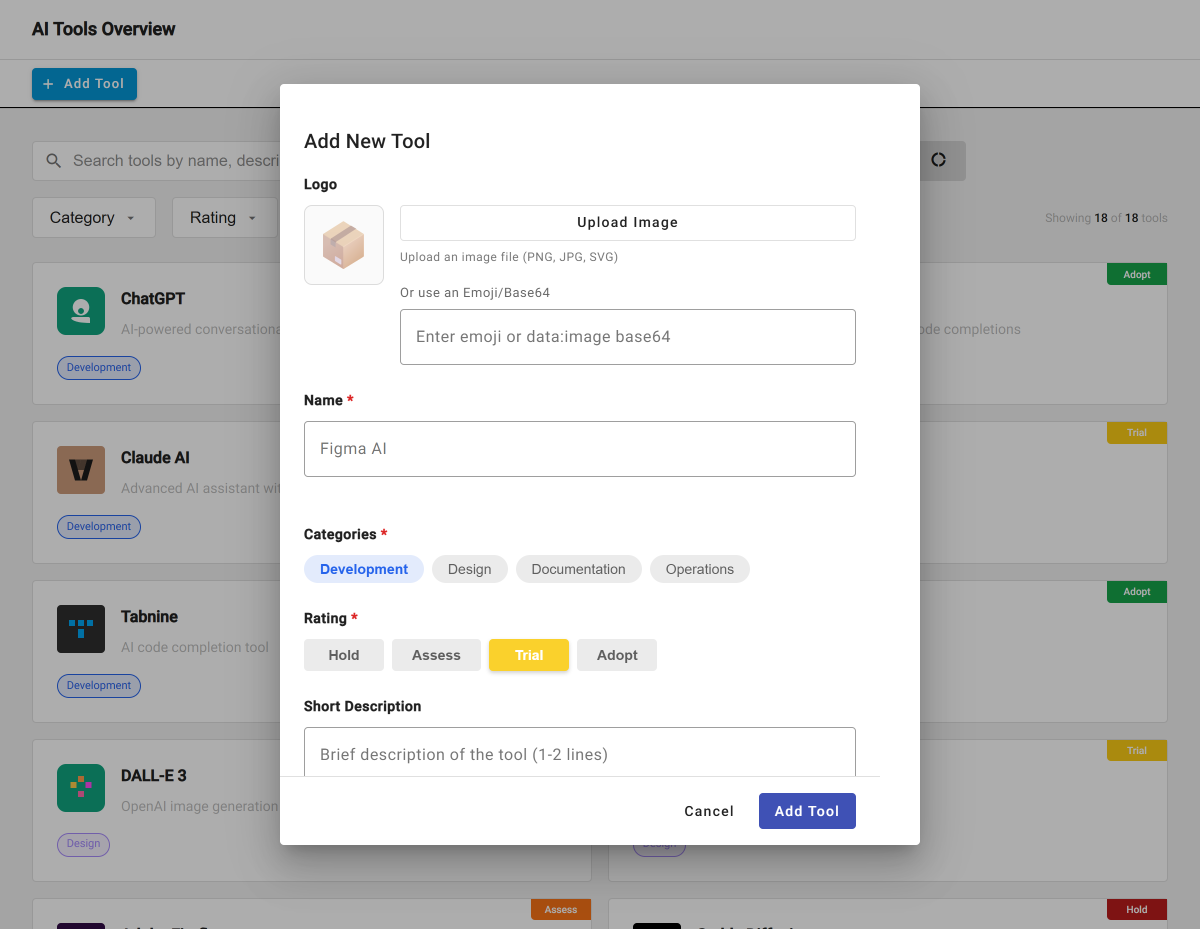The image size is (1200, 929).
Task: Click the Tabnine logo icon
Action: (x=81, y=629)
